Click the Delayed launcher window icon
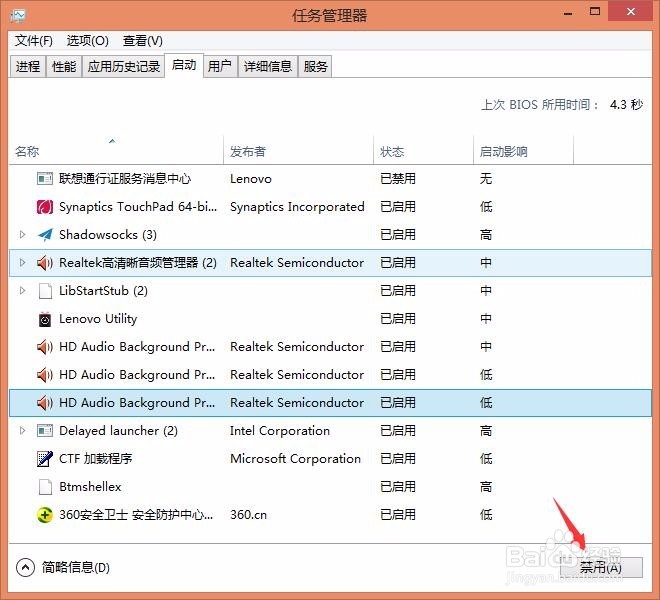Image resolution: width=660 pixels, height=600 pixels. 45,431
